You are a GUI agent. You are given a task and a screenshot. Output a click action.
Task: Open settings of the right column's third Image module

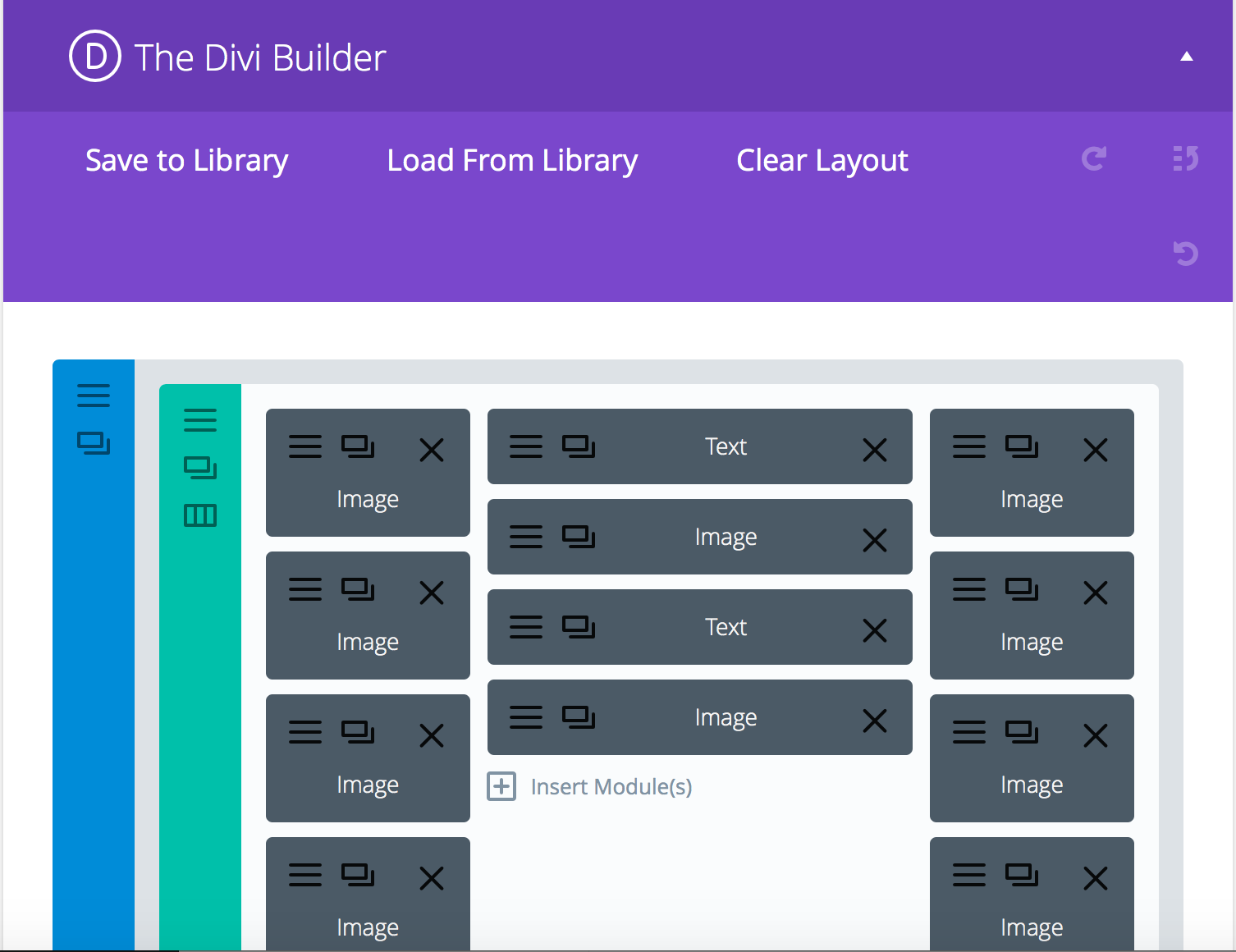coord(969,732)
